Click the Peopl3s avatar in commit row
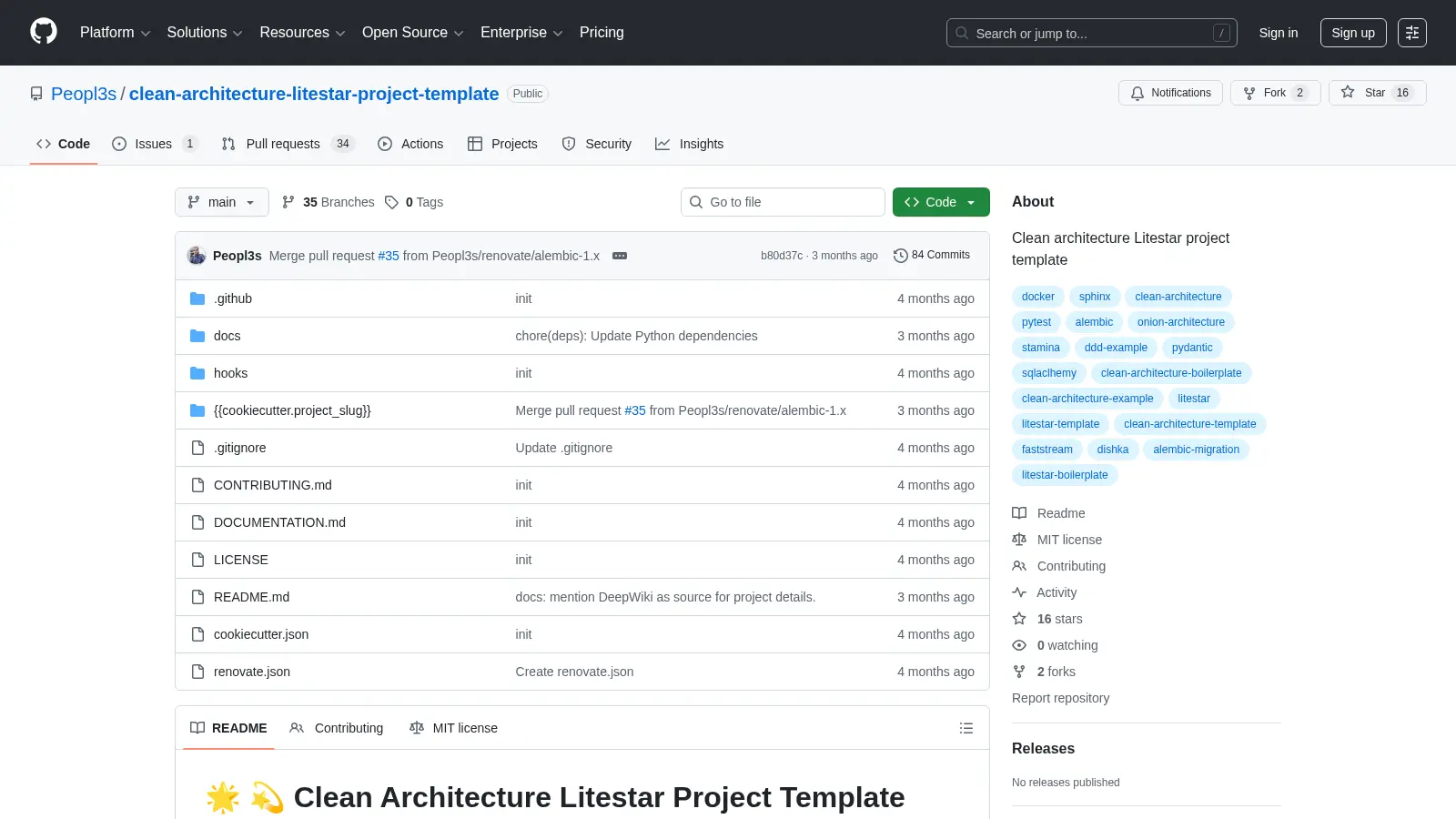This screenshot has width=1456, height=819. (x=197, y=256)
